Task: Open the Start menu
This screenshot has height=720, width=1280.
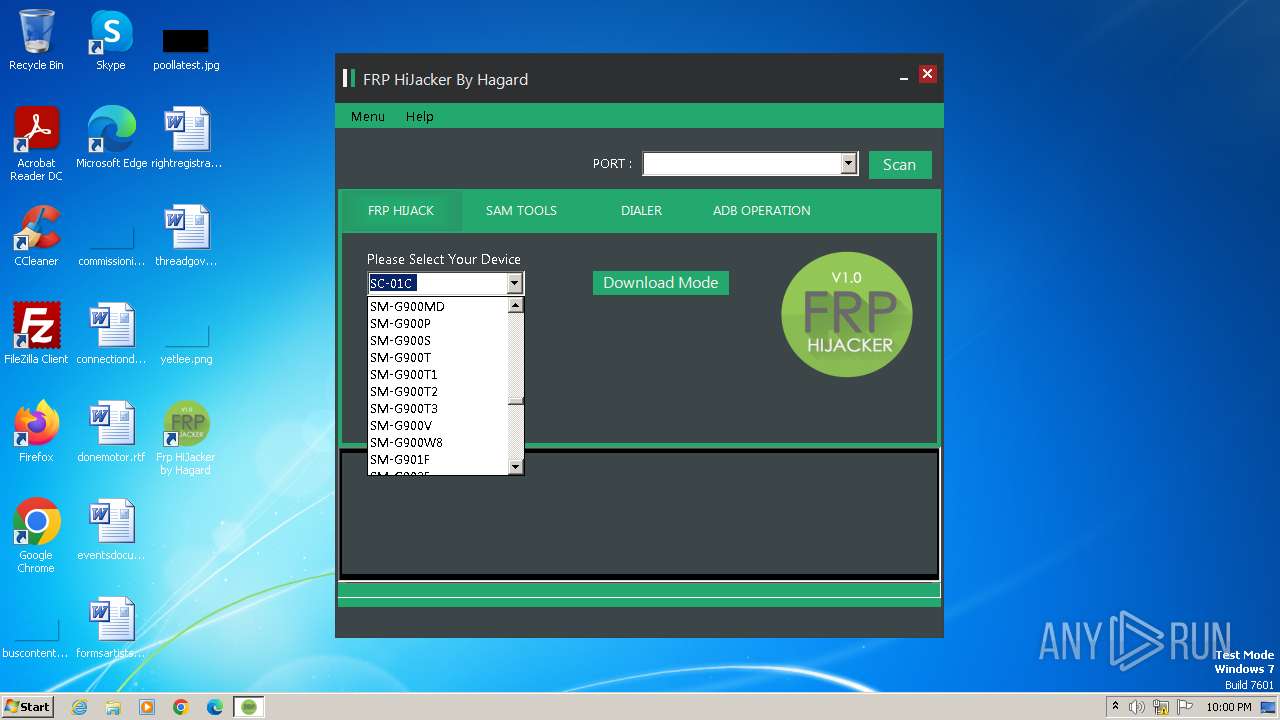Action: [28, 707]
